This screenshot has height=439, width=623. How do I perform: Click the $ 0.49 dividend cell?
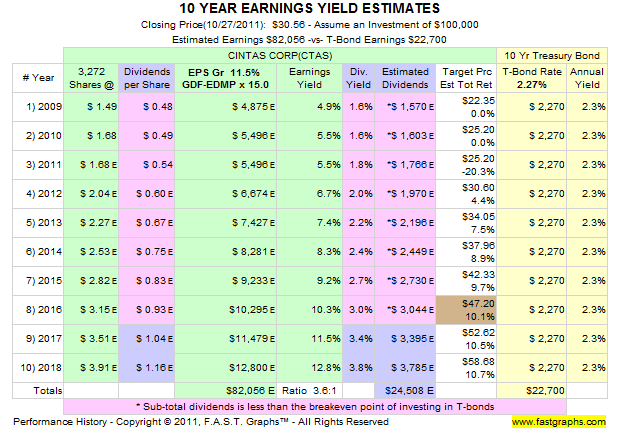pos(147,136)
